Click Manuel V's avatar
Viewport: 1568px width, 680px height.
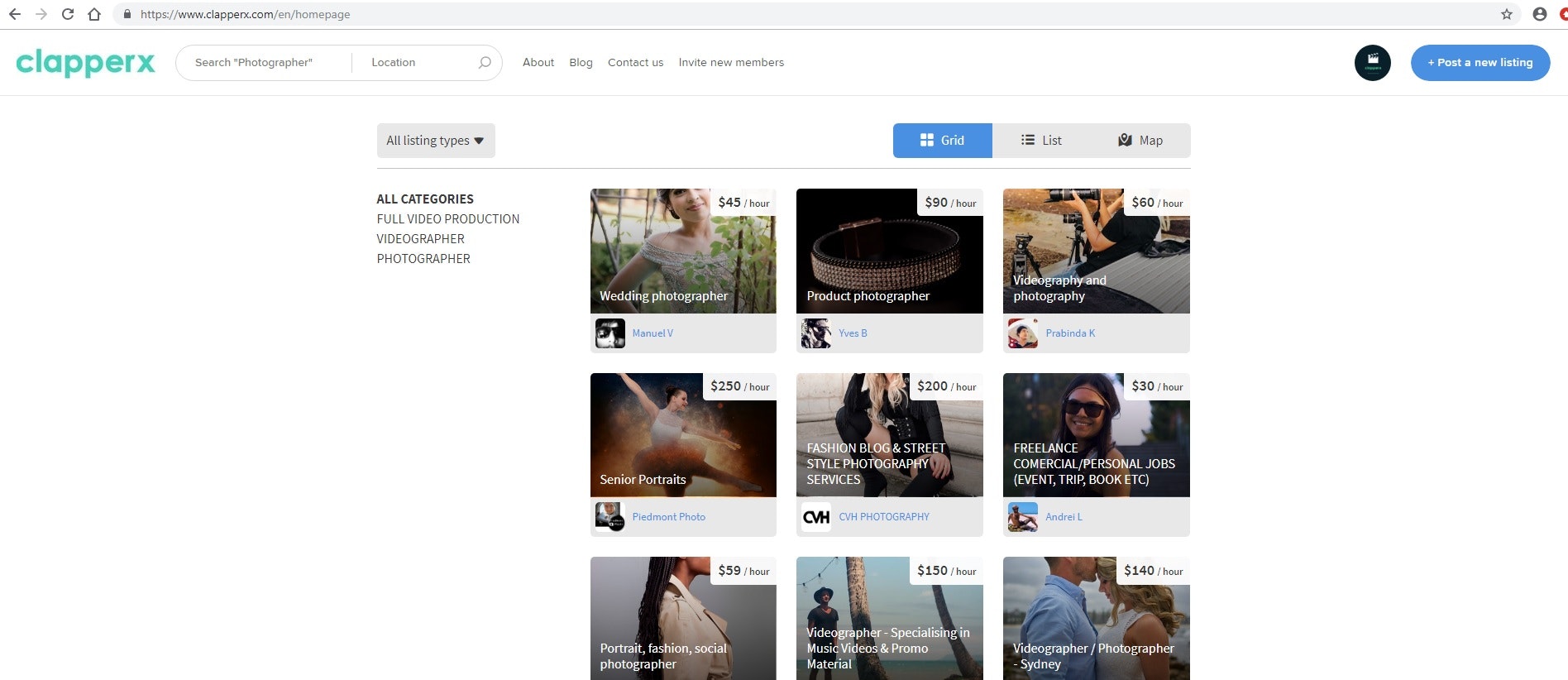pyautogui.click(x=610, y=333)
